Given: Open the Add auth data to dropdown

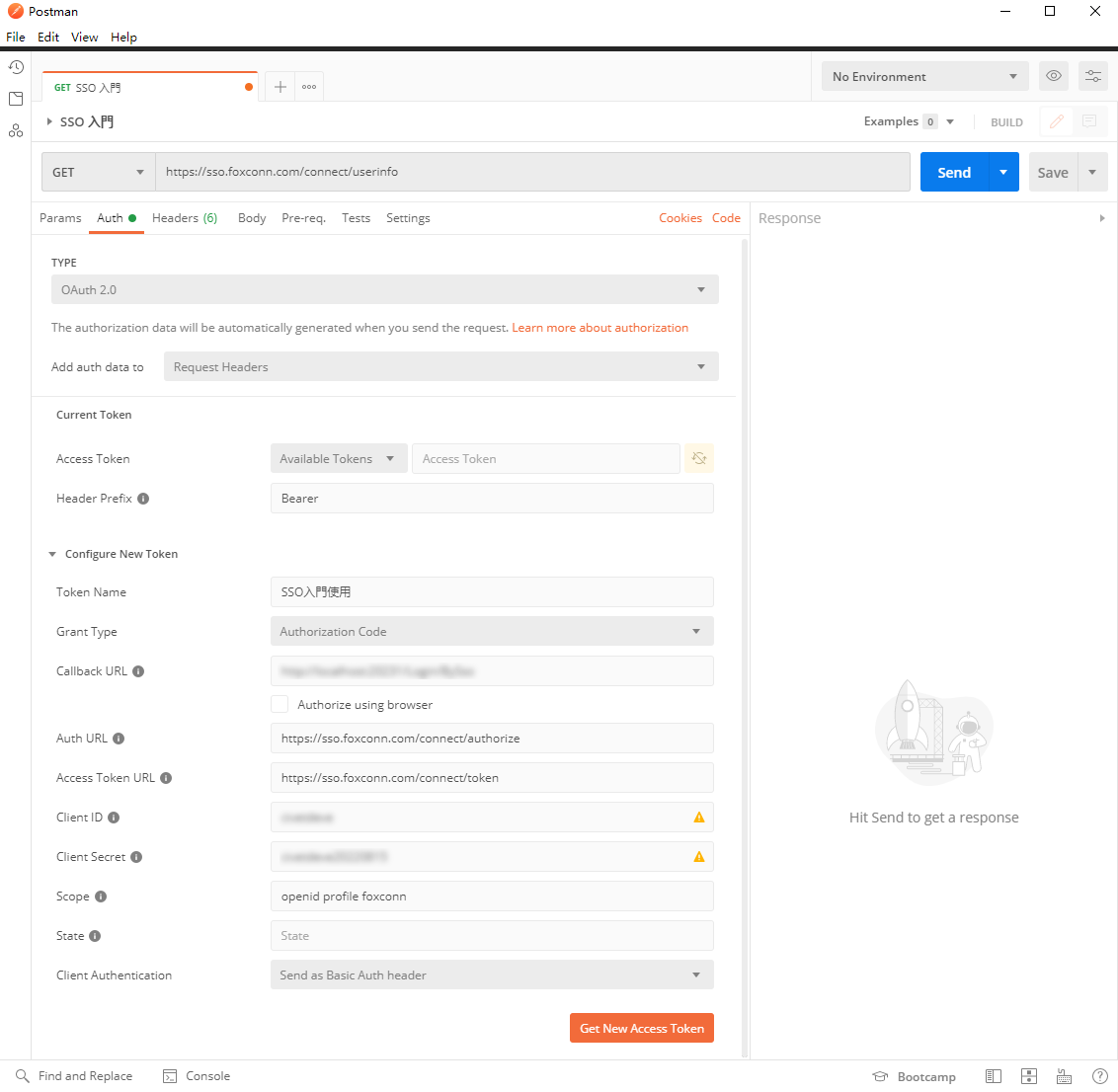Looking at the screenshot, I should click(441, 366).
